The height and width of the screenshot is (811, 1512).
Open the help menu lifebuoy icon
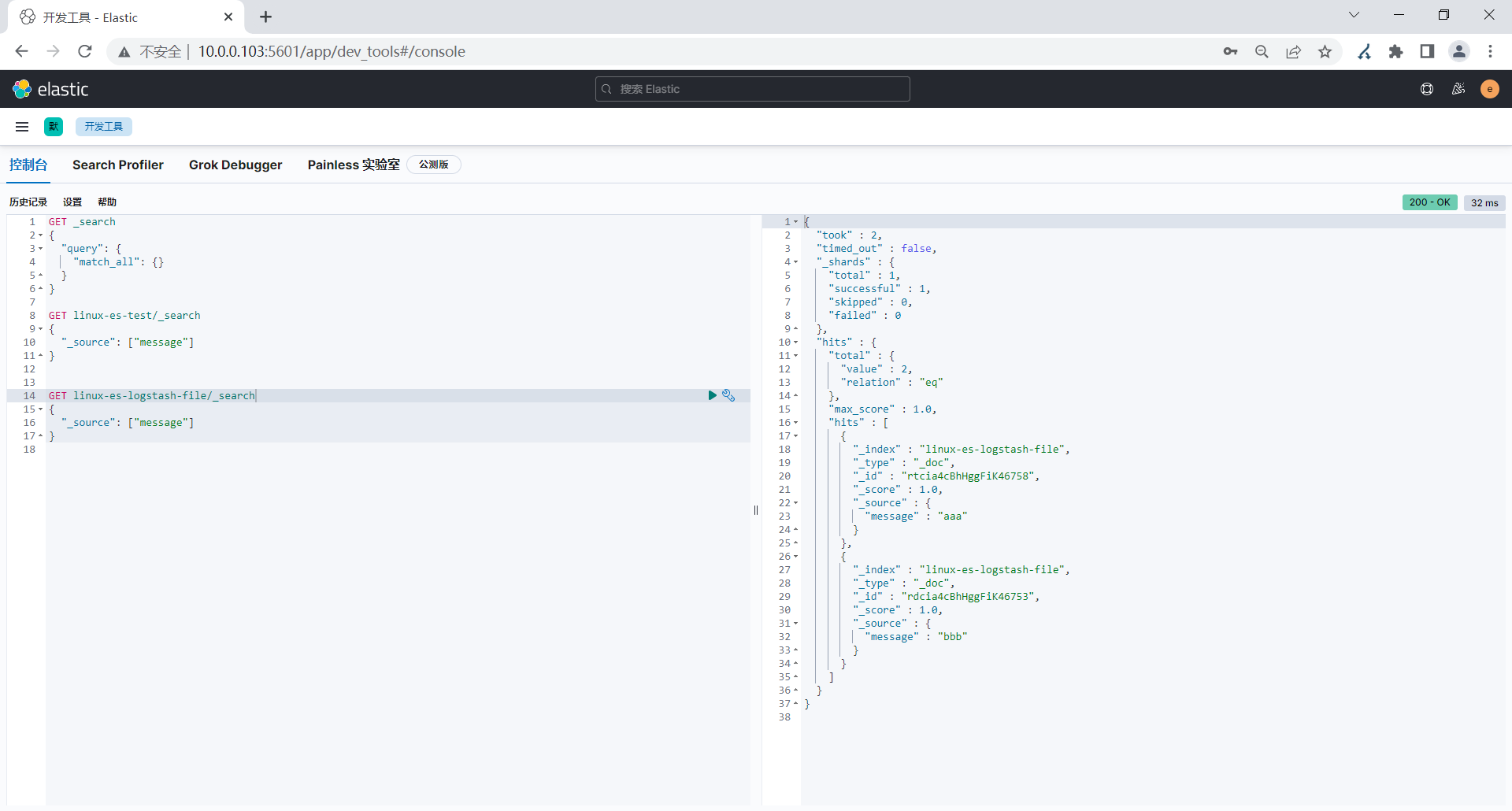click(x=1426, y=89)
